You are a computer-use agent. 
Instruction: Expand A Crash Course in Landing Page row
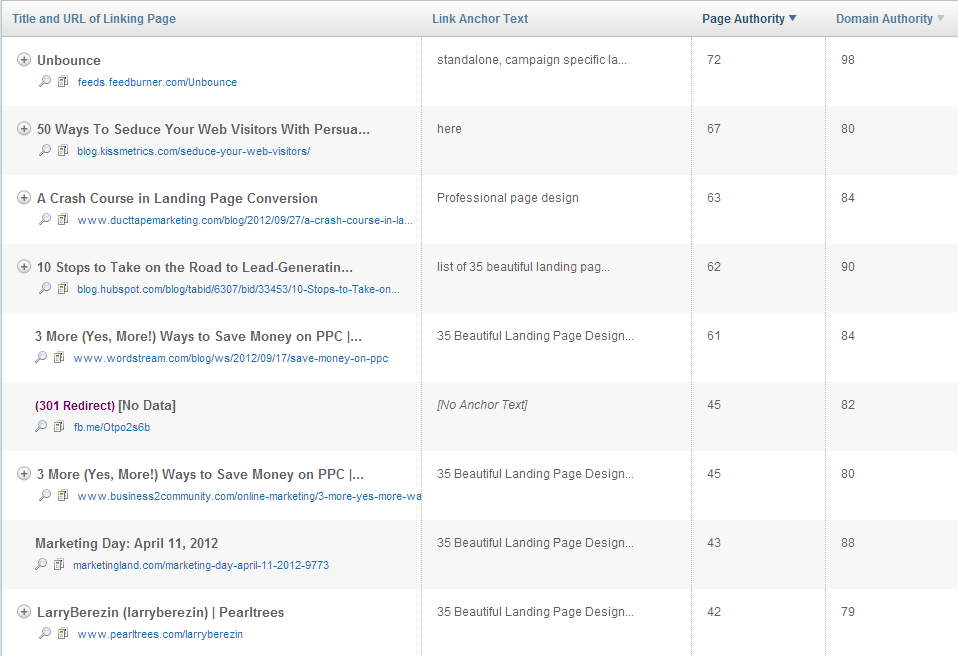(24, 197)
